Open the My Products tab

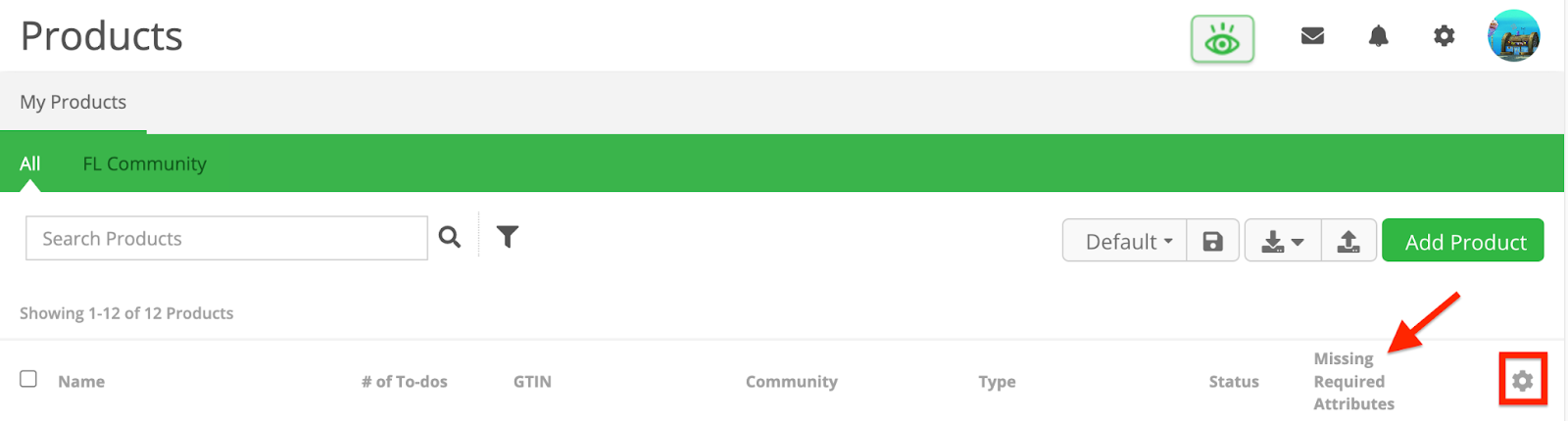73,102
